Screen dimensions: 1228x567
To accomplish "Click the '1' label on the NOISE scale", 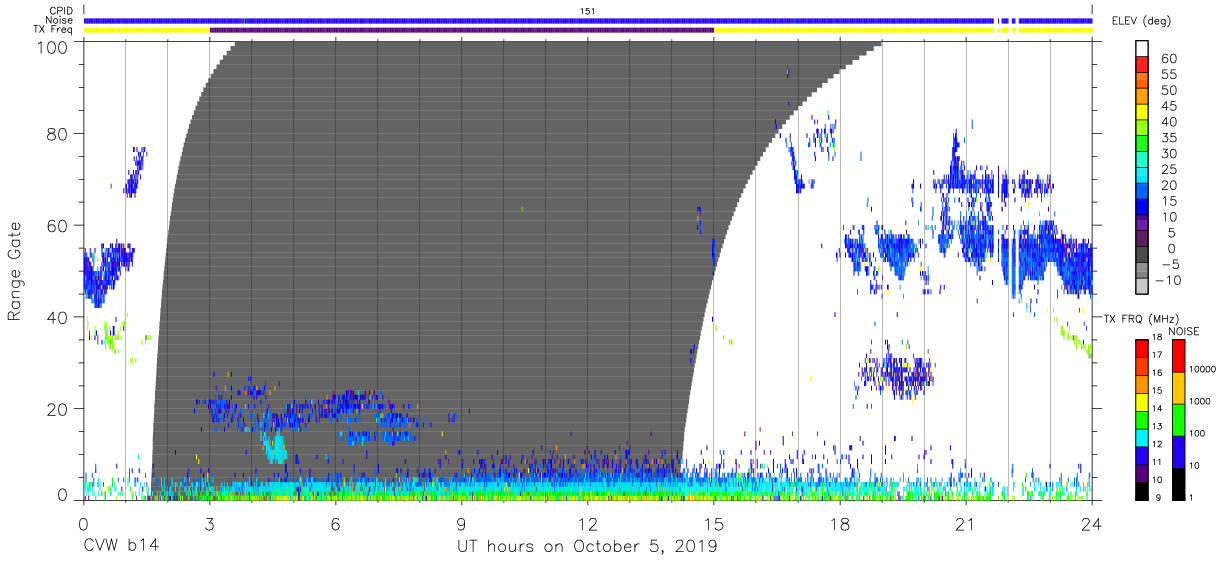I will 1193,497.
